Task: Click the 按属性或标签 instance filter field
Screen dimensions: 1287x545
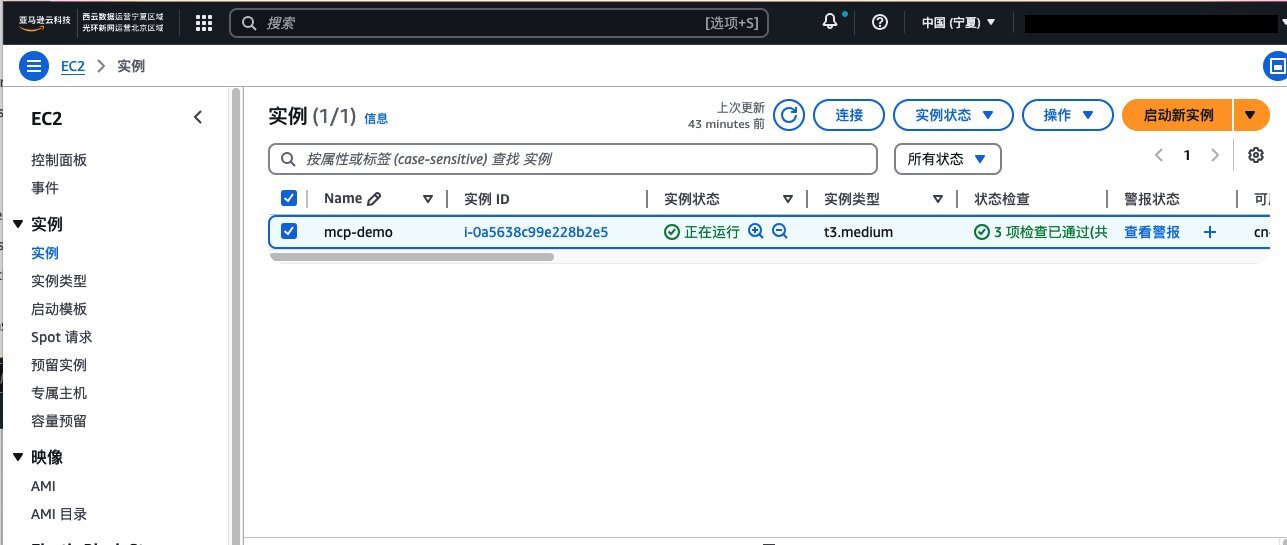Action: point(573,159)
